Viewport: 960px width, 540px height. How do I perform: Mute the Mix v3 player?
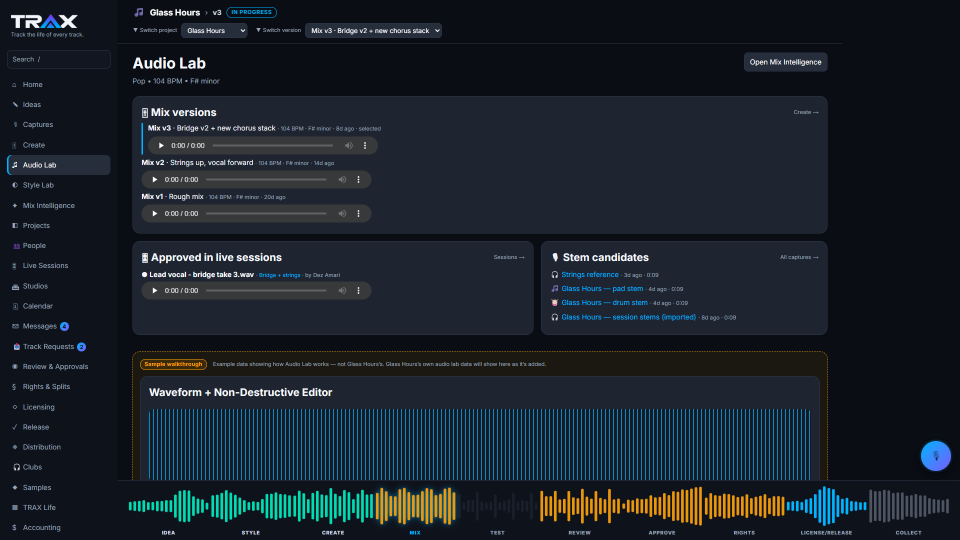click(x=348, y=146)
